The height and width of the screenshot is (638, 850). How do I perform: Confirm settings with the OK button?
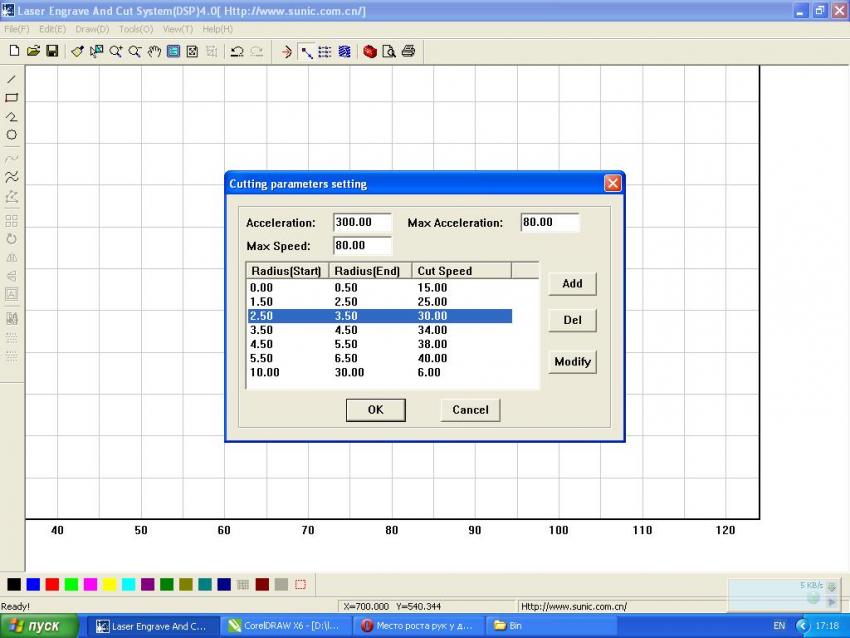(375, 410)
